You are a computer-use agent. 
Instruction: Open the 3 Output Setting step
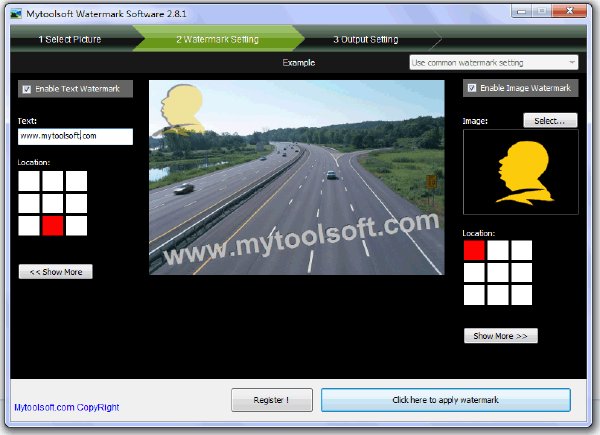(366, 39)
